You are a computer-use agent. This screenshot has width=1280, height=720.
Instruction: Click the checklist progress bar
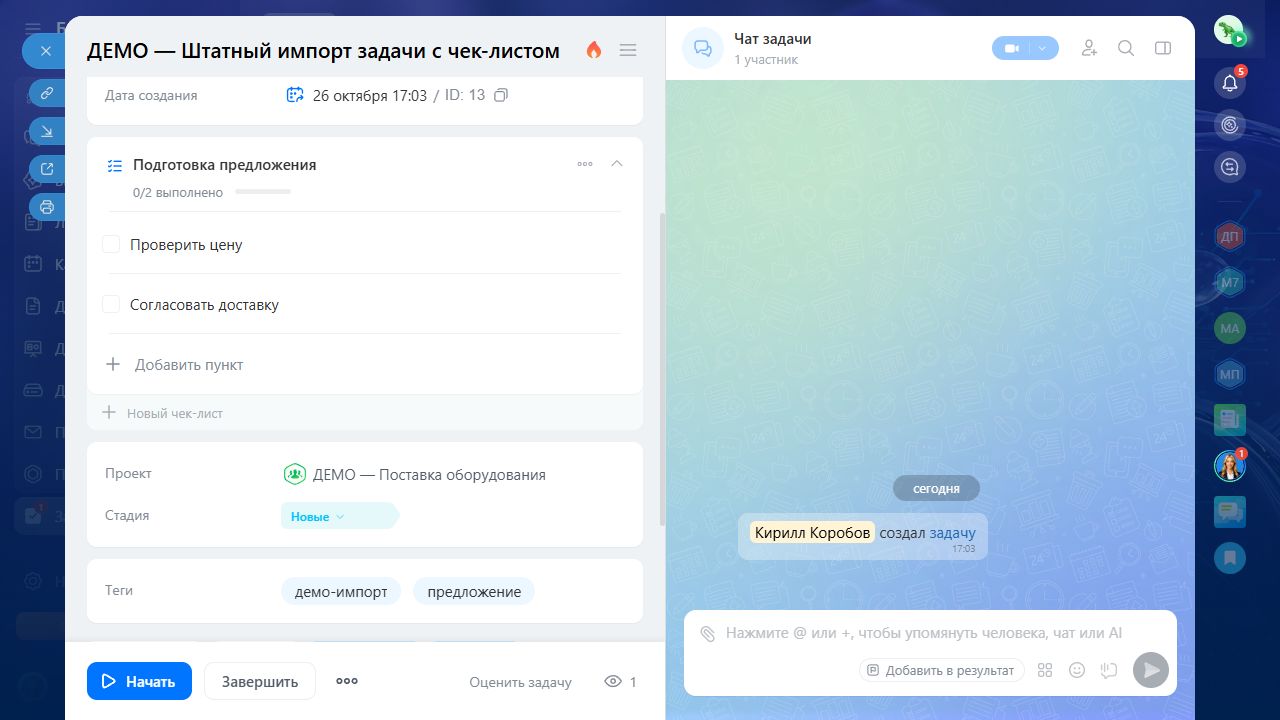tap(263, 192)
